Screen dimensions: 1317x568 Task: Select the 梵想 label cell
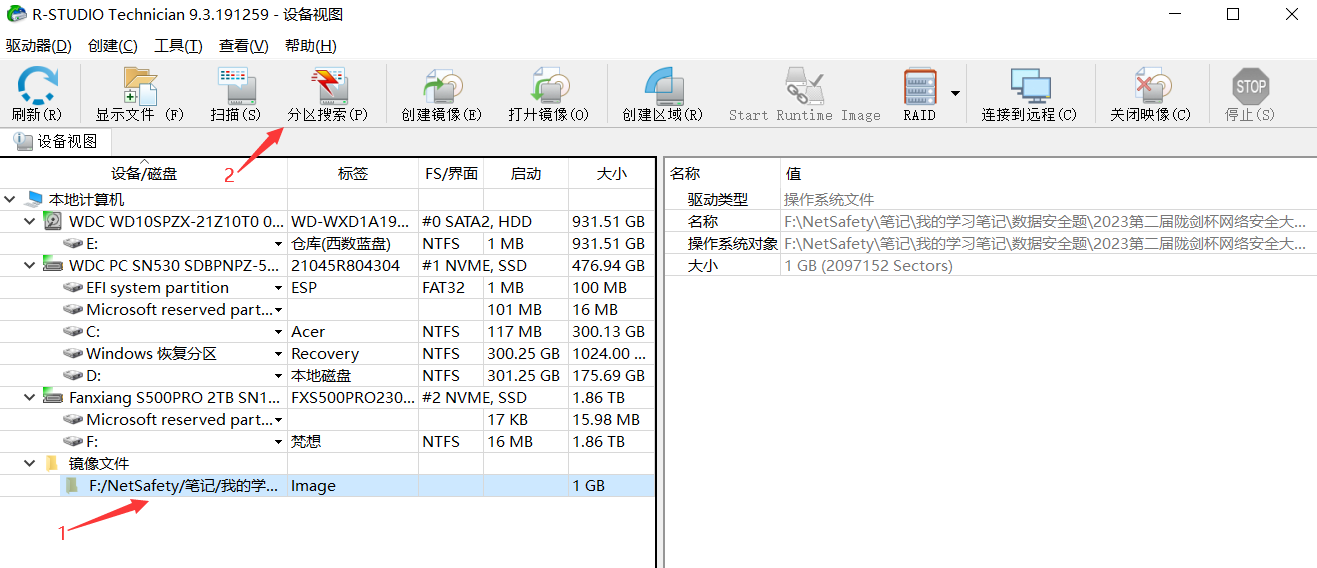point(353,442)
